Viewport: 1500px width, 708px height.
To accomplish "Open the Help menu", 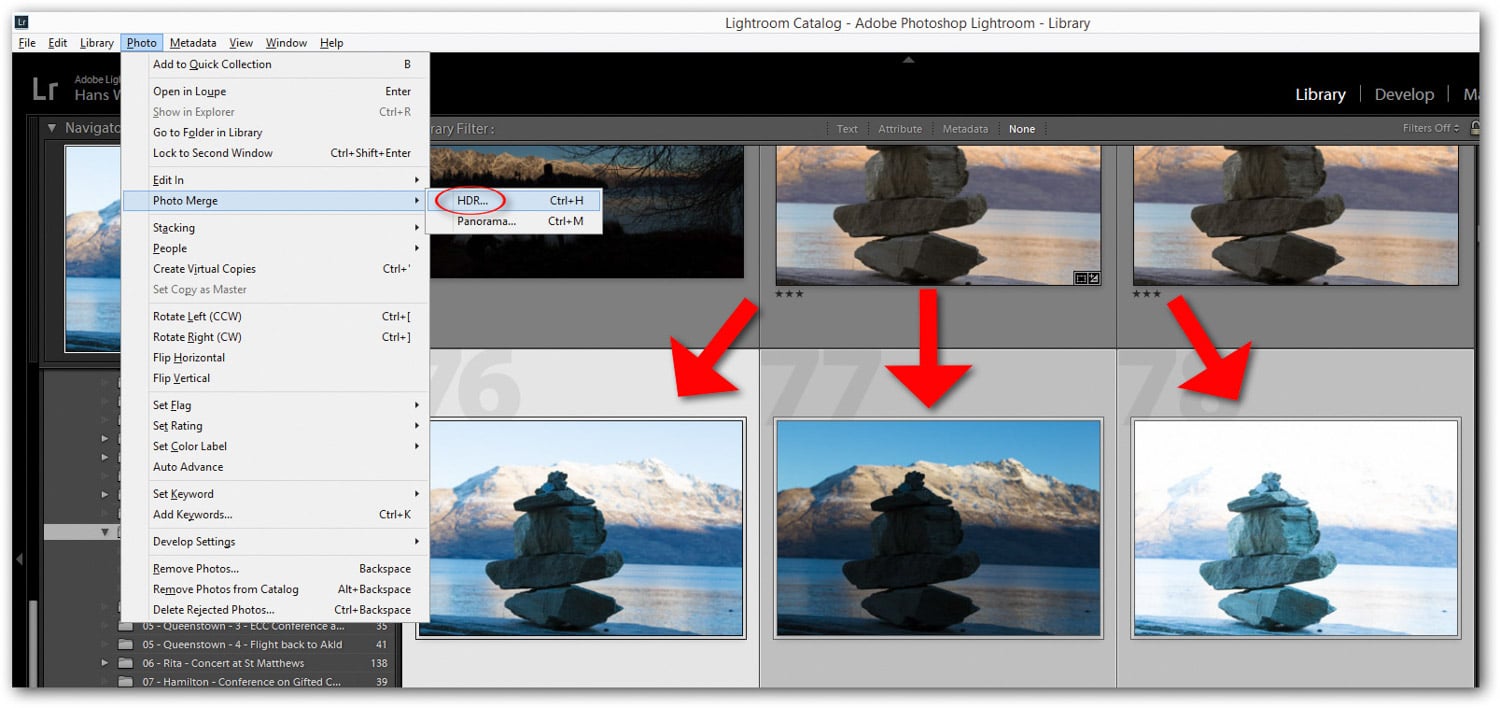I will click(332, 43).
